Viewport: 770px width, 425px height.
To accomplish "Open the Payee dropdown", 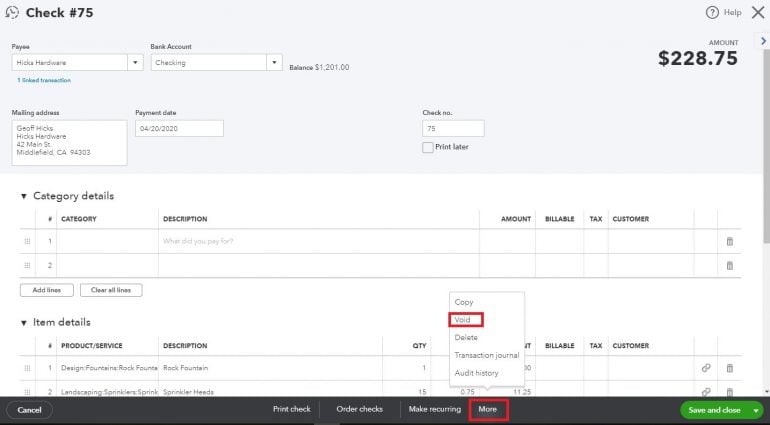I will [x=135, y=63].
